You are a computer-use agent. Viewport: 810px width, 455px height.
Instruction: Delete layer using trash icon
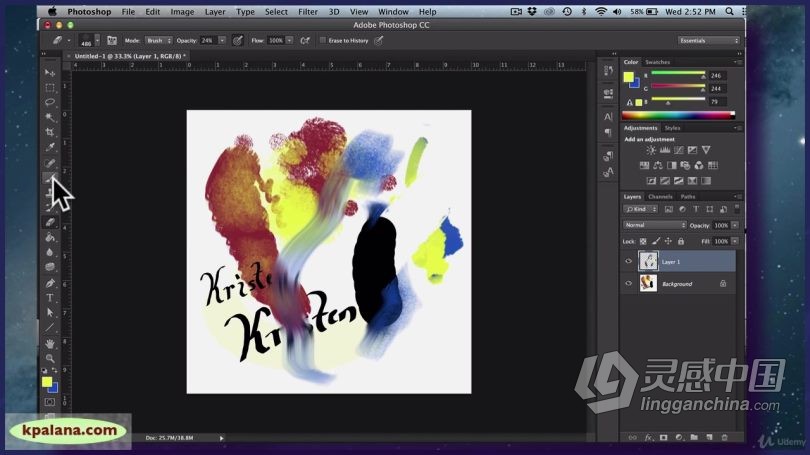coord(724,437)
